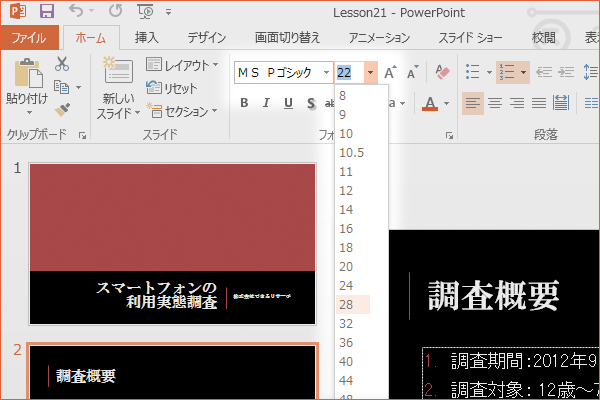Start slideshow from beginning icon in title bar

click(145, 11)
